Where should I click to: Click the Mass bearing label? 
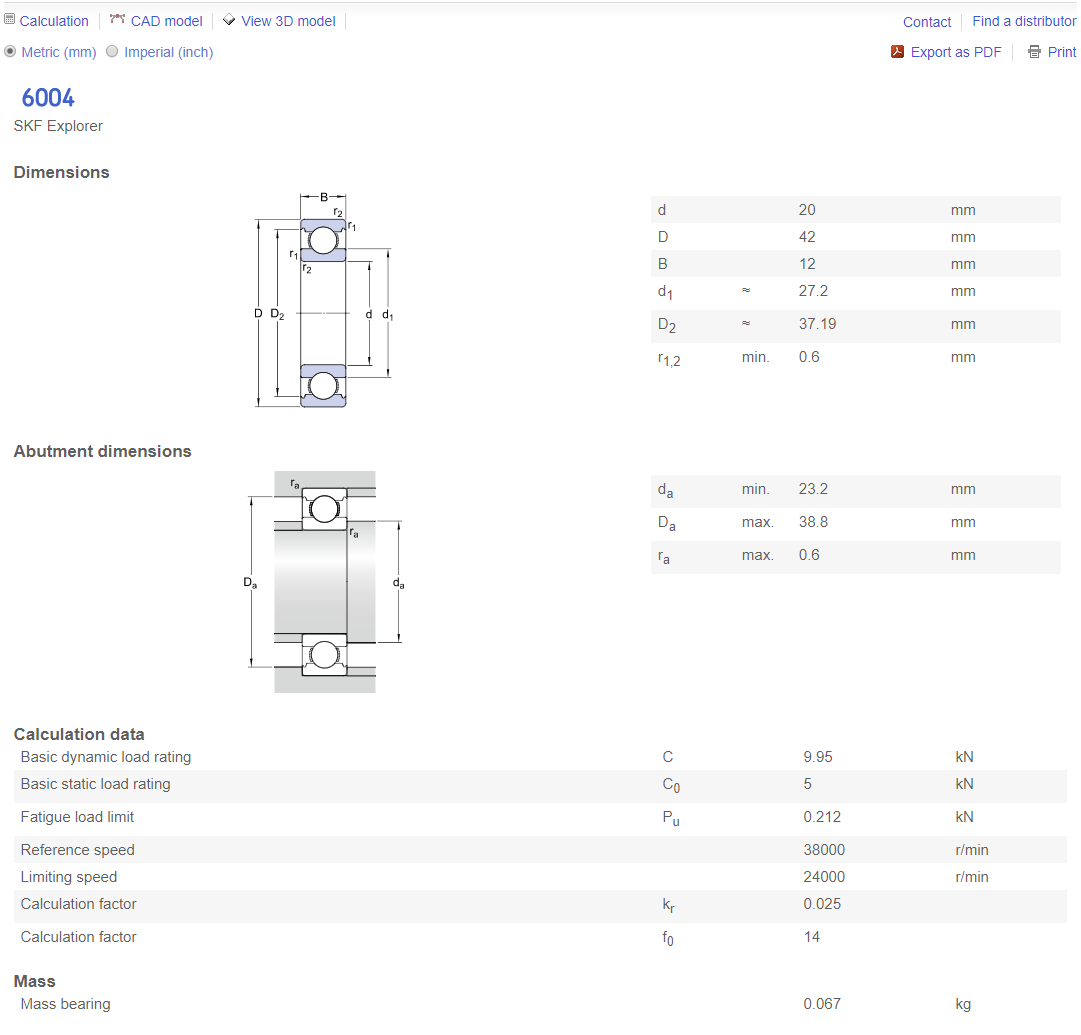click(65, 1005)
